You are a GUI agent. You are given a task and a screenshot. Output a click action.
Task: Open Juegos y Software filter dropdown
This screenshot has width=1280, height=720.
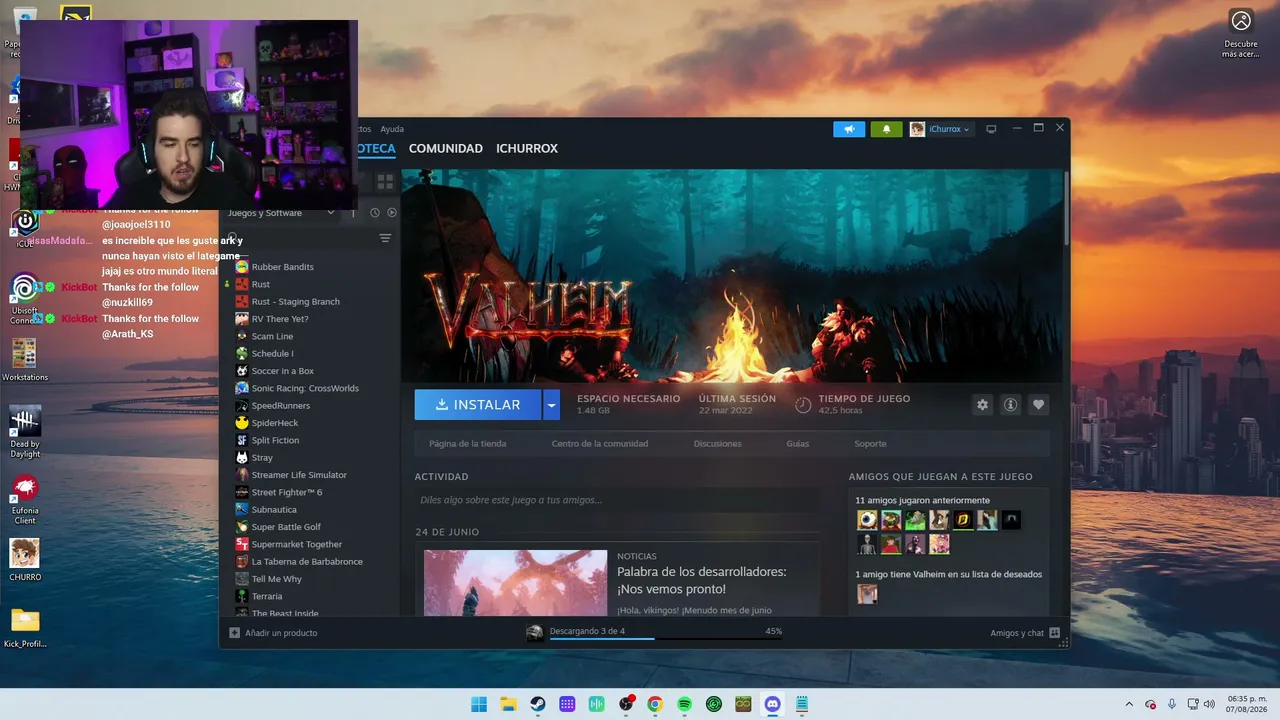pos(280,213)
